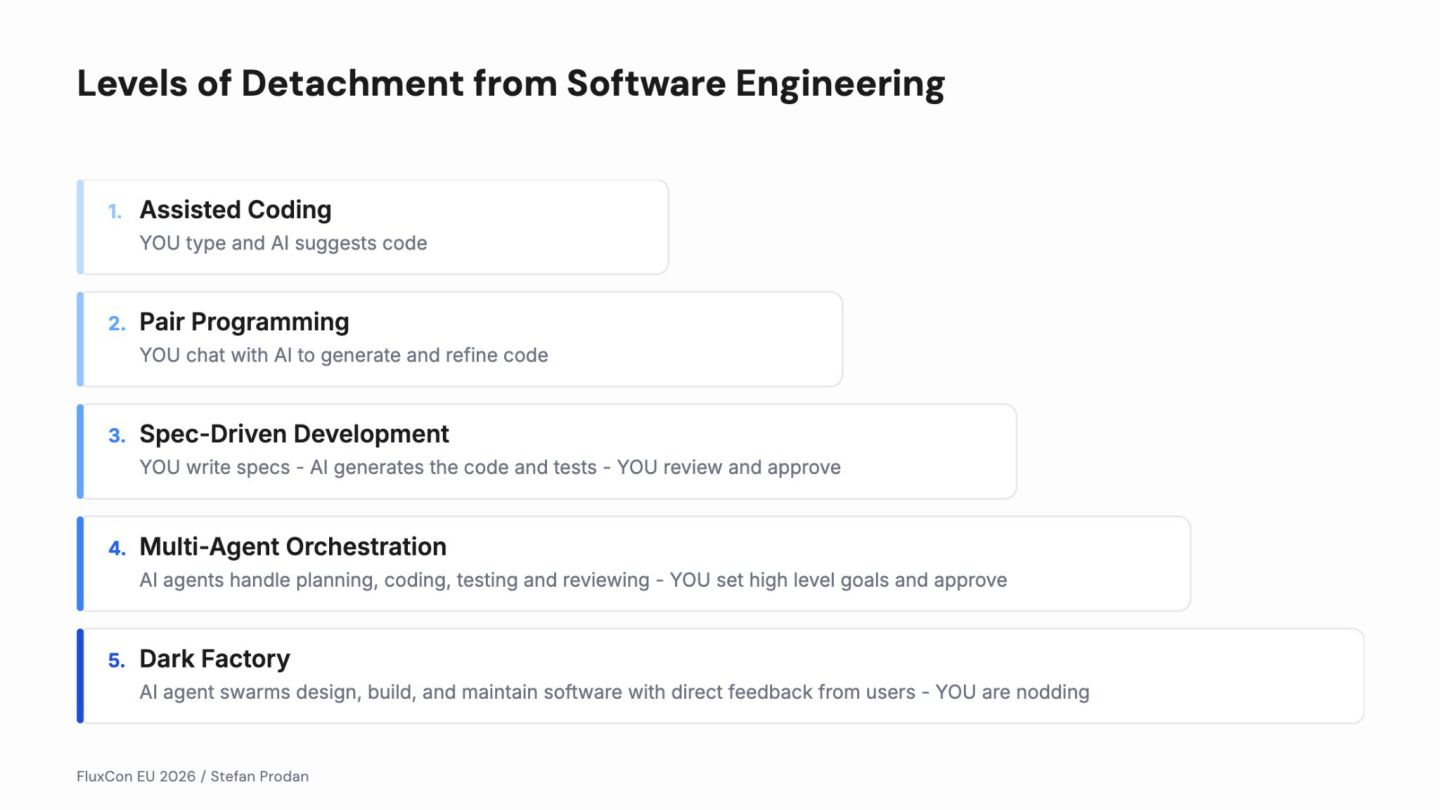Select the Pair Programming heading

[244, 322]
